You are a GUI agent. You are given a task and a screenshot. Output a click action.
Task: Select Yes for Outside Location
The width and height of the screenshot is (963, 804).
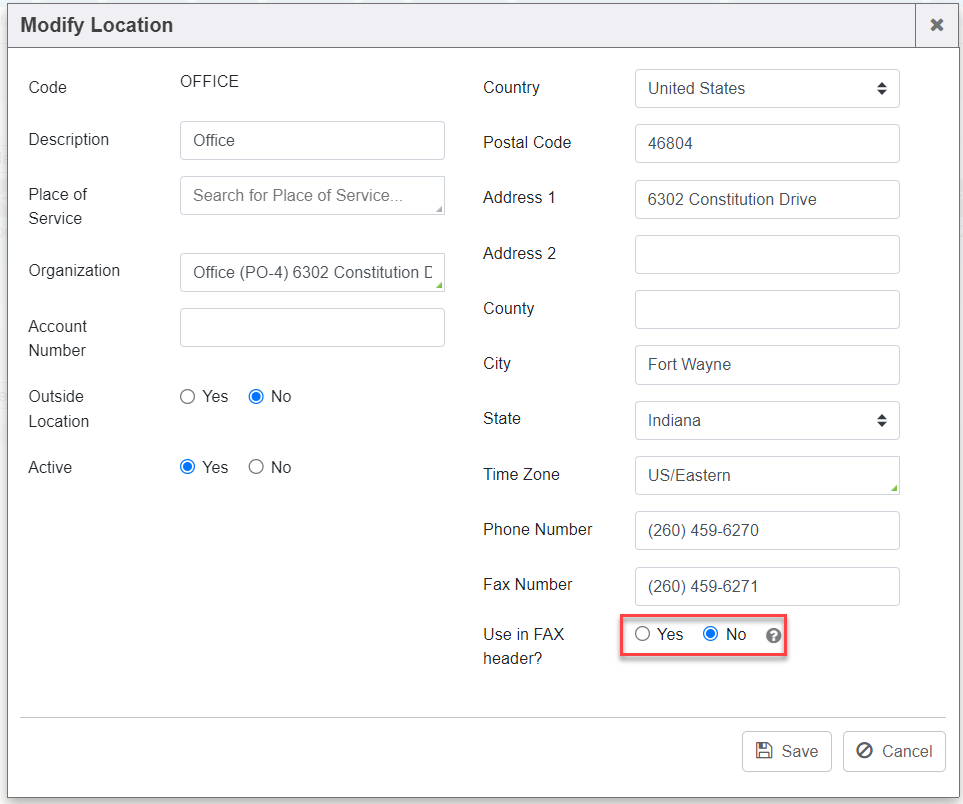click(x=188, y=397)
